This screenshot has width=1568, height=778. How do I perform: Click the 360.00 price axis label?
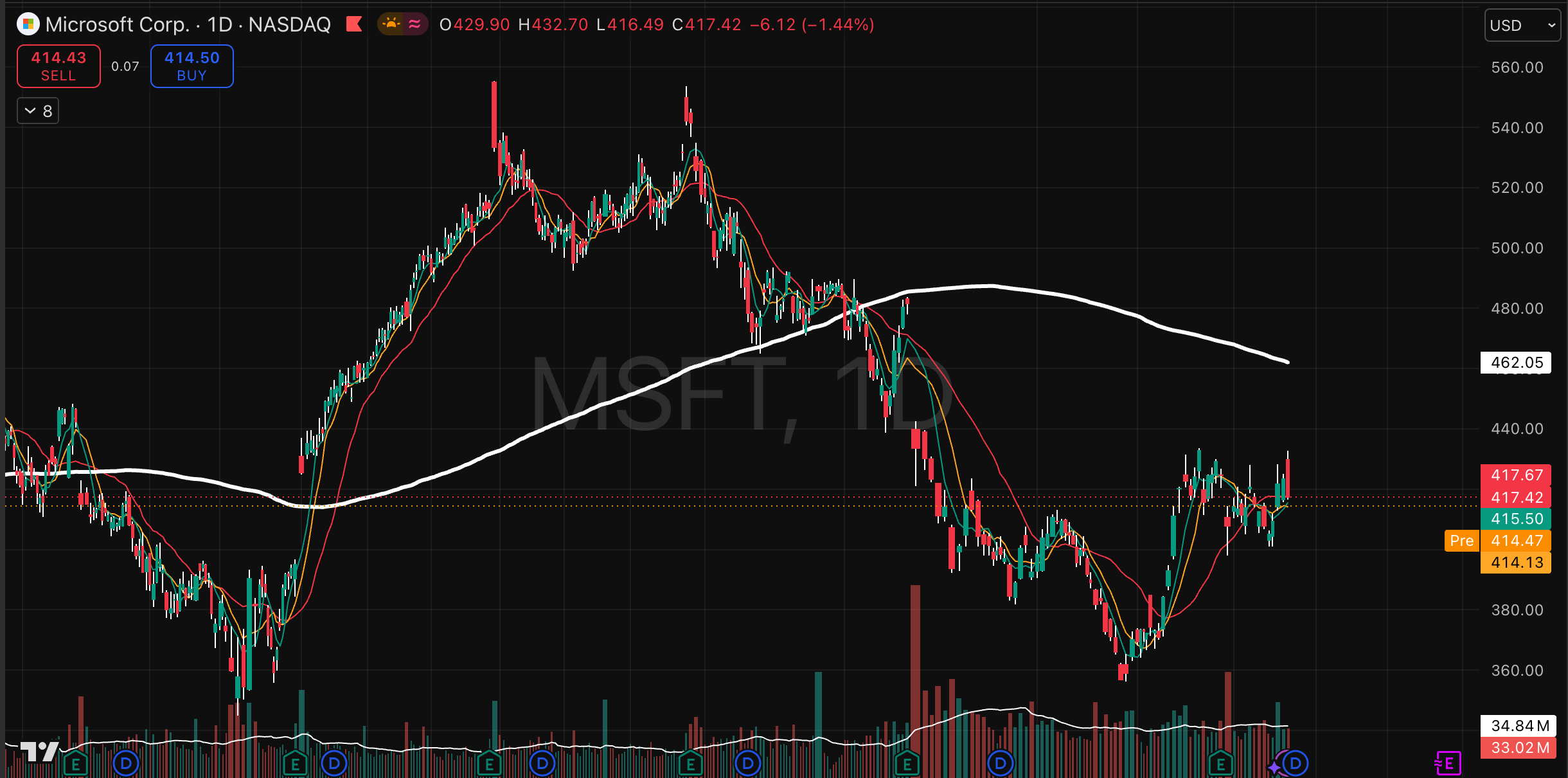point(1517,671)
